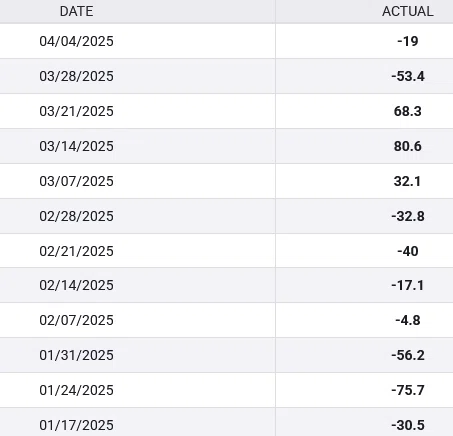Select the 03/28/2025 date cell
This screenshot has height=436, width=453.
coord(76,76)
